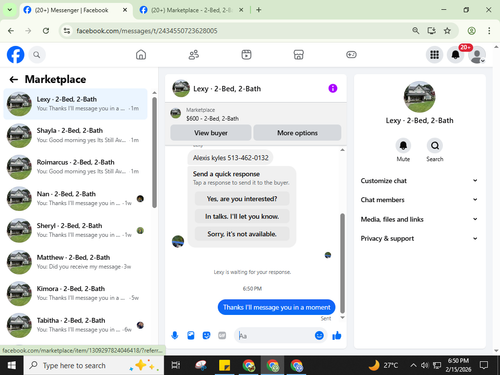This screenshot has height=375, width=500.
Task: Open the Marketplace storefront icon in navigation
Action: point(299,55)
